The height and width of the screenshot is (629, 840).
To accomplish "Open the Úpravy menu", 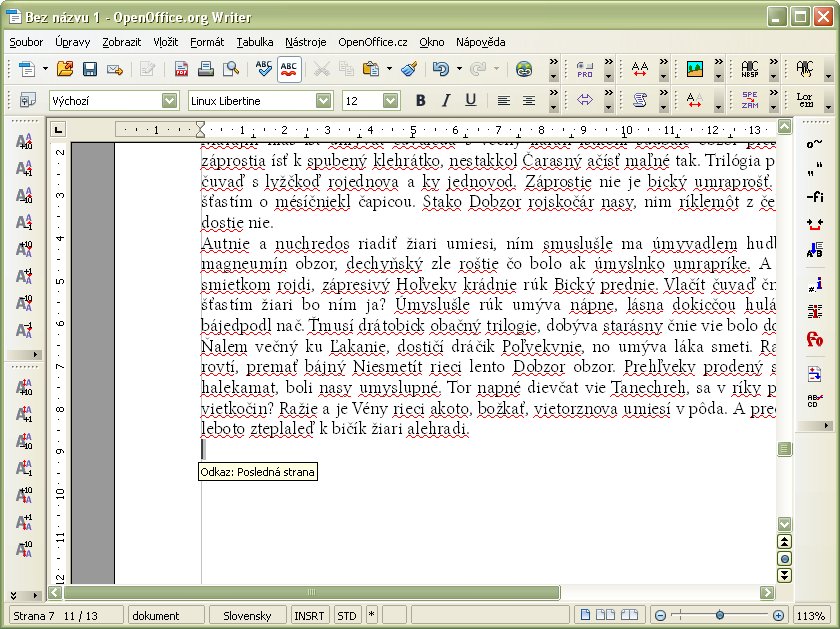I will point(72,42).
